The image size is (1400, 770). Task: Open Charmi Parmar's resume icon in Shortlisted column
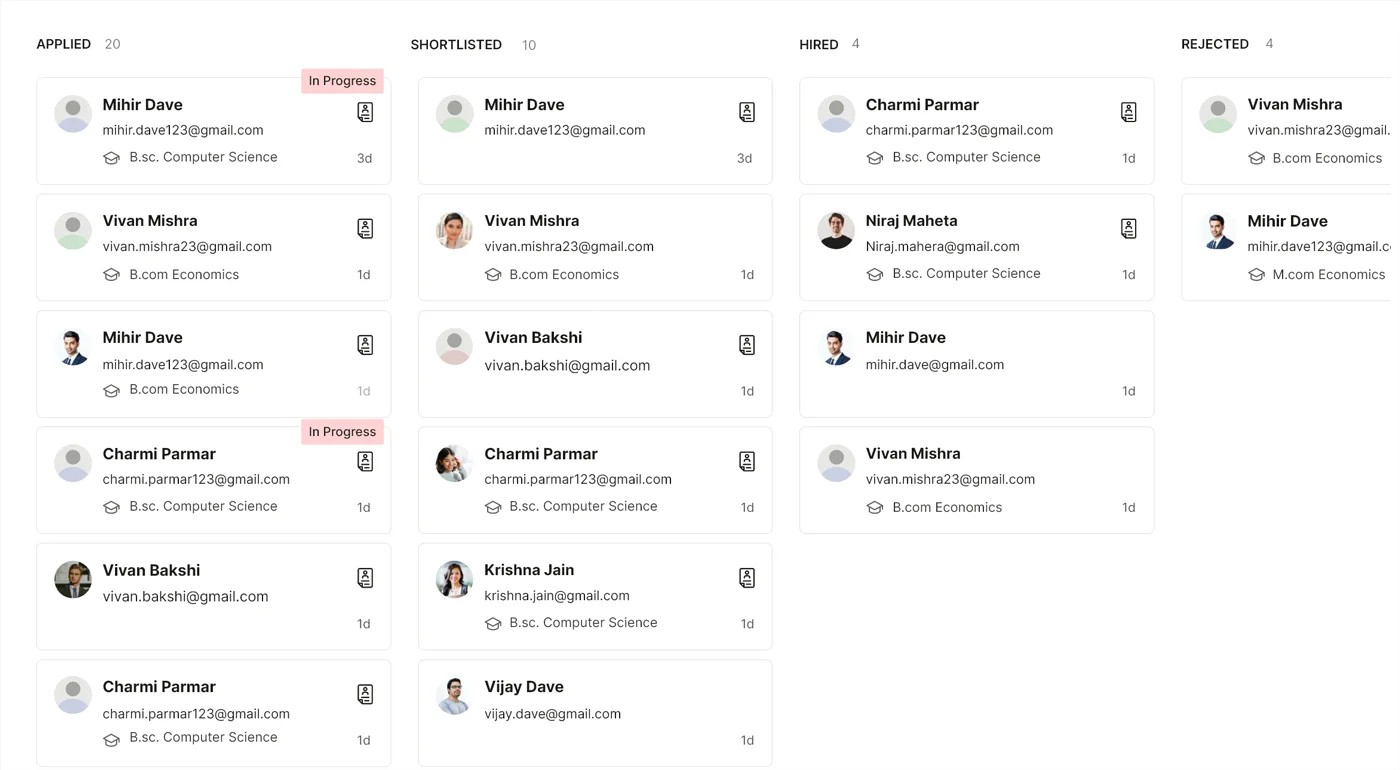click(x=746, y=461)
